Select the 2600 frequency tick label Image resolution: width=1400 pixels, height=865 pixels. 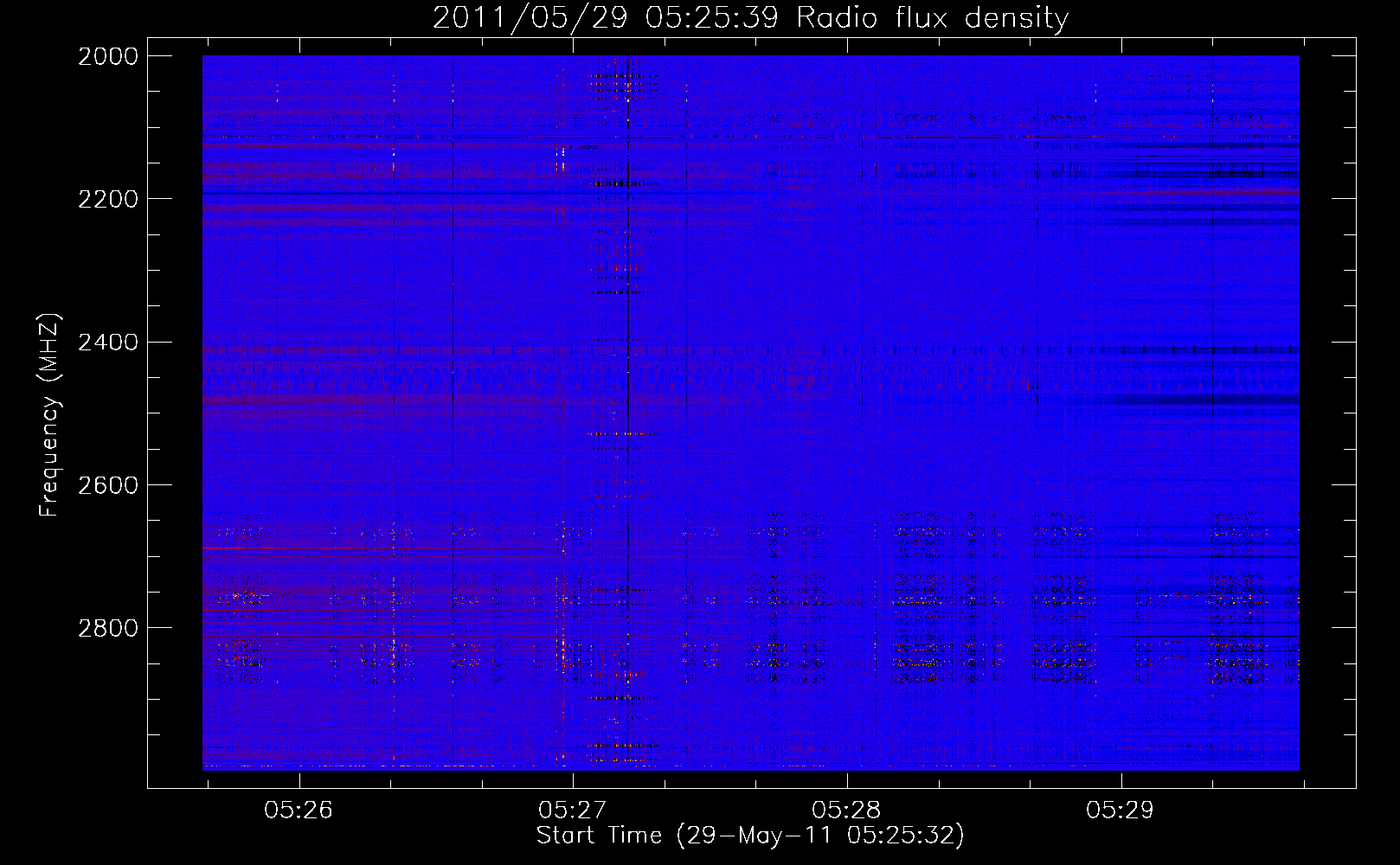coord(108,485)
